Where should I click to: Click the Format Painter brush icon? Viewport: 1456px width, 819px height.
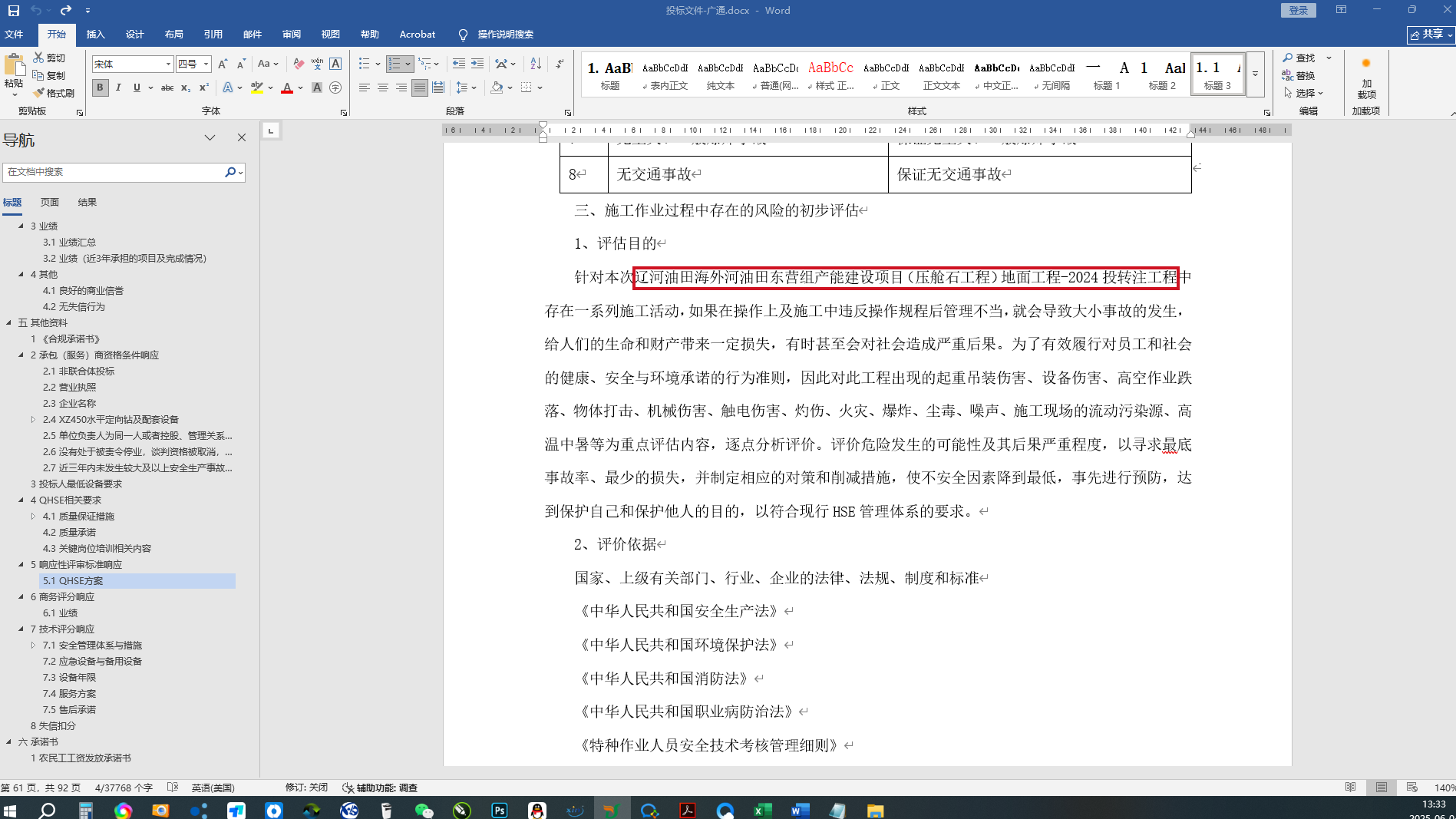click(x=38, y=93)
